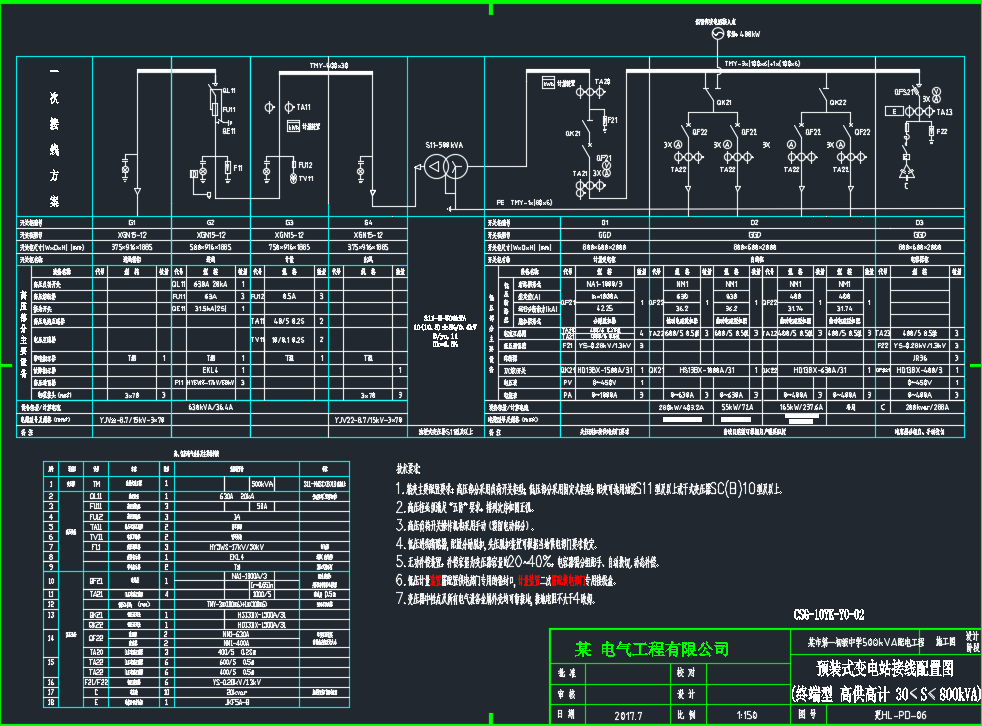Click the 'PE TMY-1x(60x6)' grounding bar label
982x726 pixels.
(524, 202)
